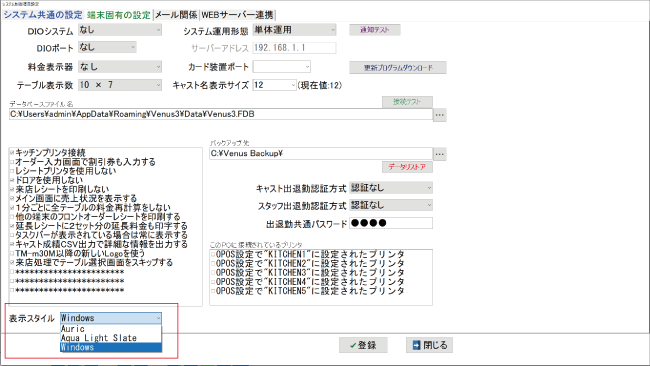The height and width of the screenshot is (366, 650).
Task: Toggle キャスト成績CSV出力で詳細な情報を出力する checkbox
Action: click(12, 245)
